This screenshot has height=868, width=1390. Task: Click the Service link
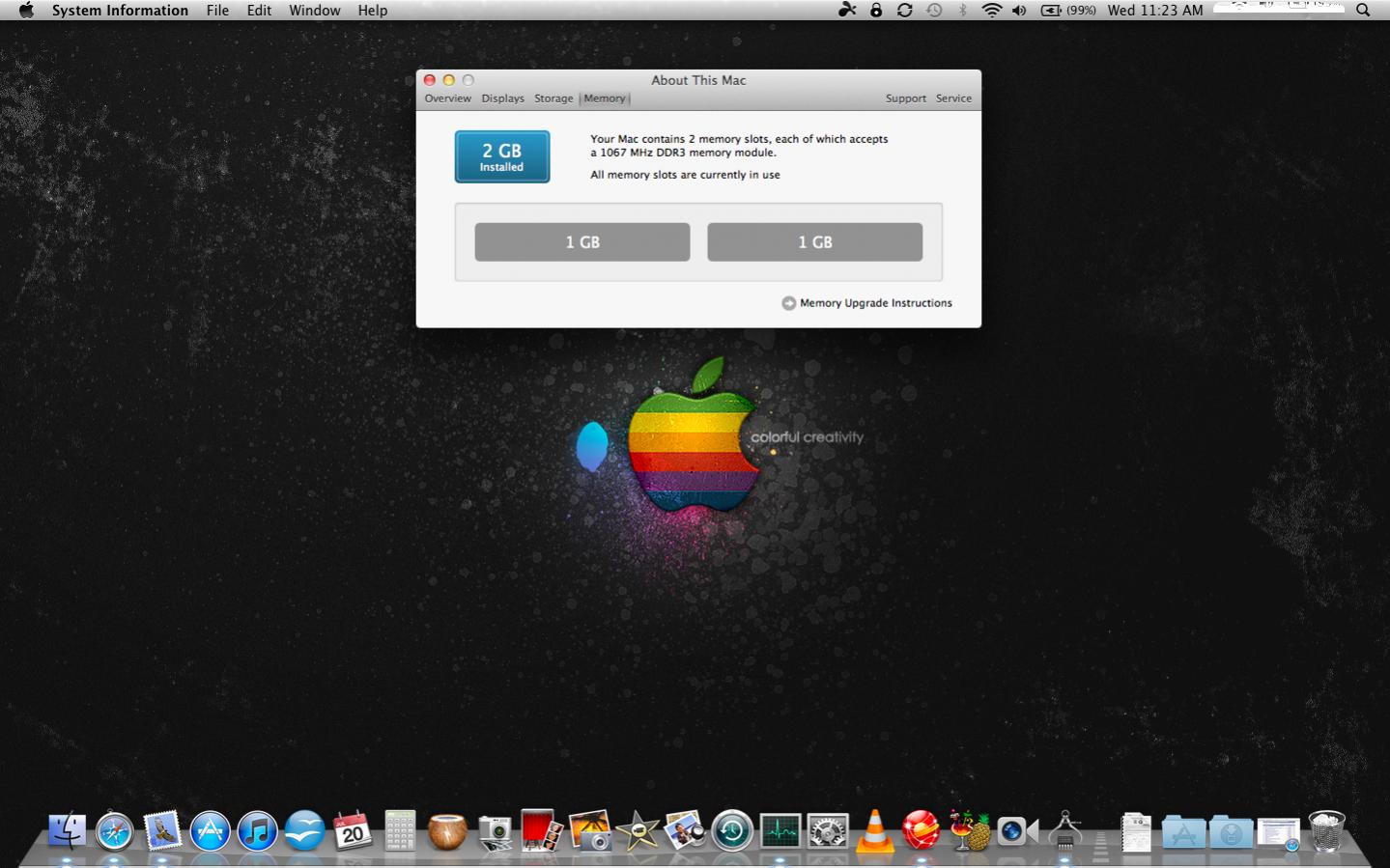coord(953,98)
